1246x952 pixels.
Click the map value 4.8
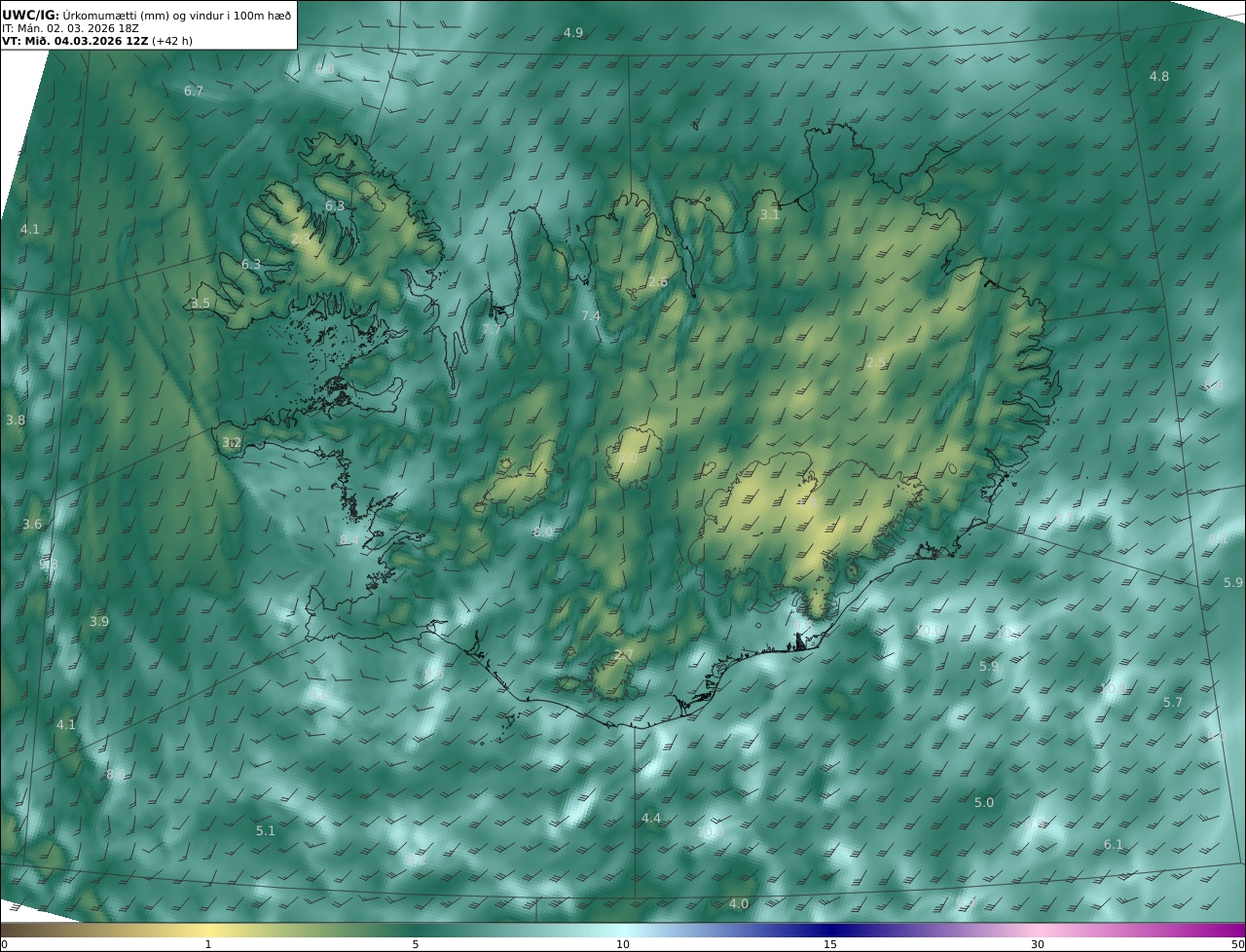tap(1159, 77)
